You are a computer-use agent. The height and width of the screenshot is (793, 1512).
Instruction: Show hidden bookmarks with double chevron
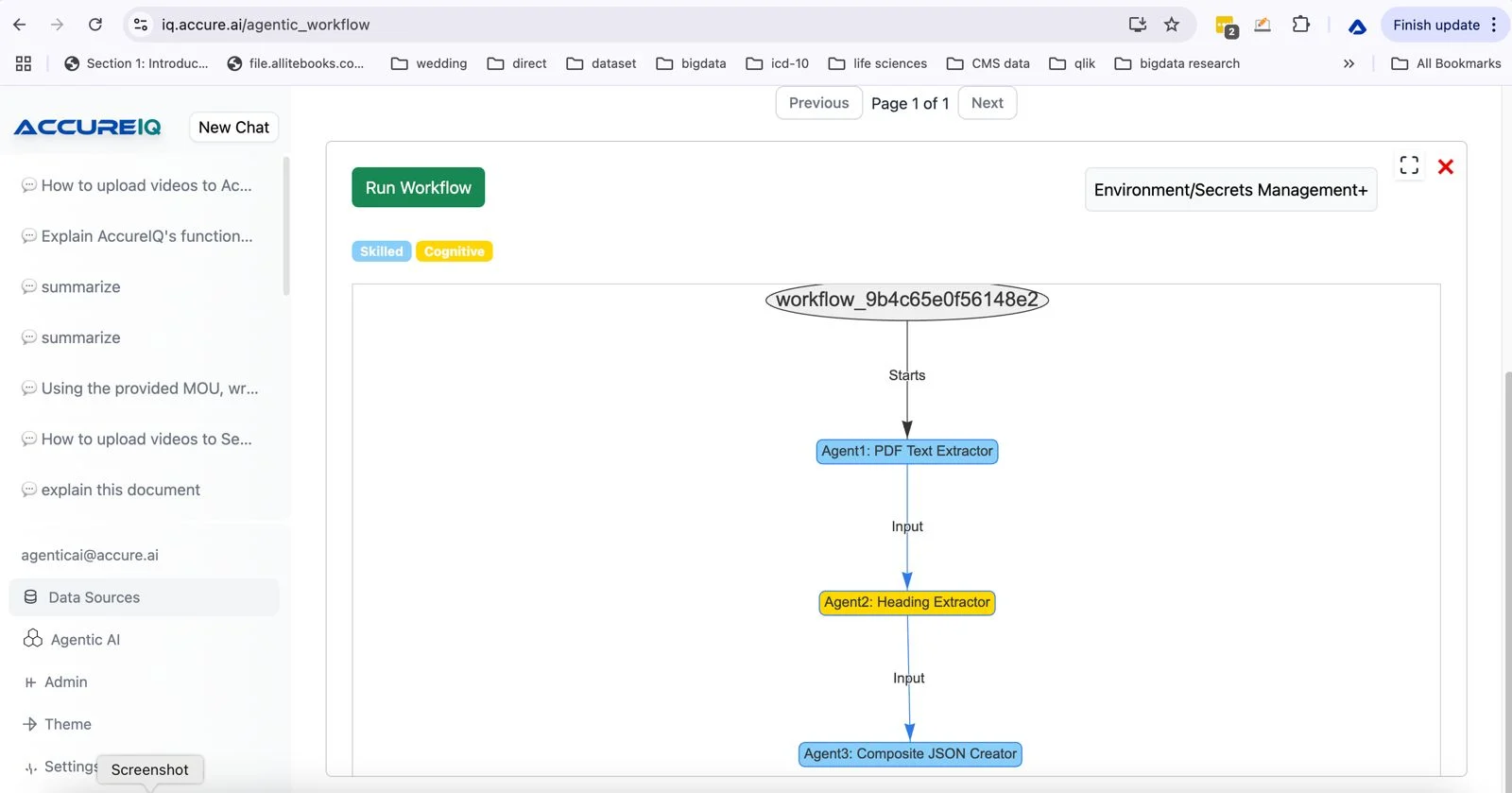(1349, 63)
